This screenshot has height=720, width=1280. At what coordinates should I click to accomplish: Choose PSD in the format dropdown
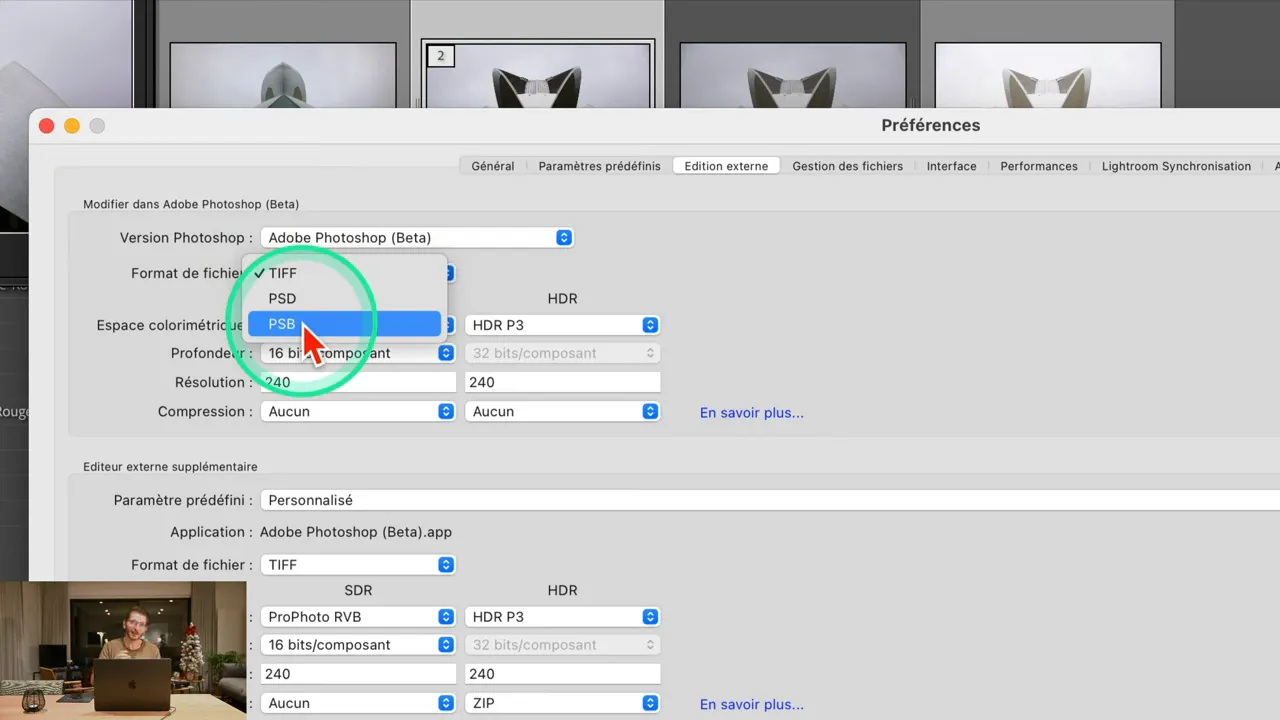(x=282, y=298)
